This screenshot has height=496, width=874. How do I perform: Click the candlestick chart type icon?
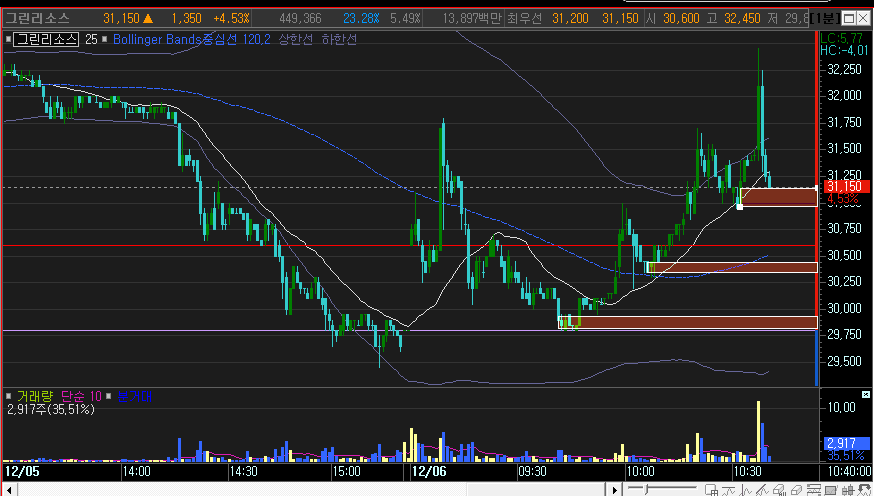[x=848, y=490]
